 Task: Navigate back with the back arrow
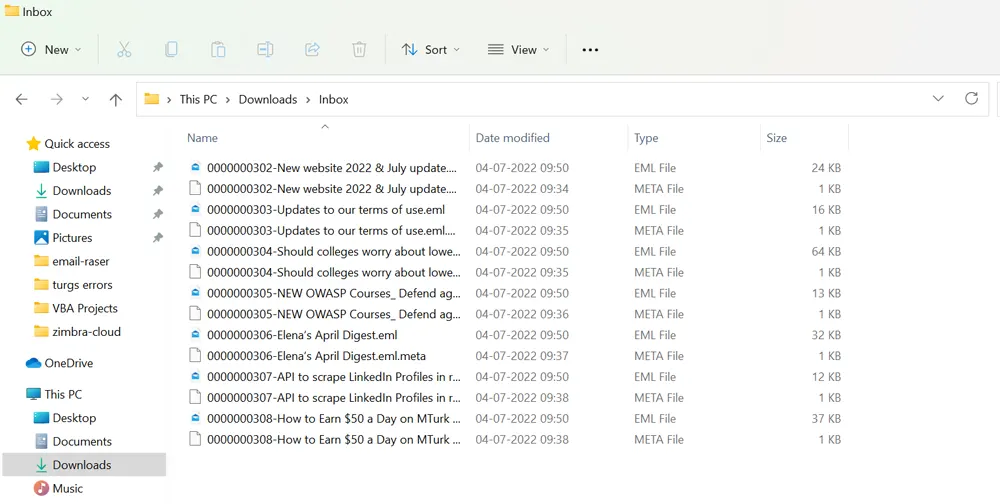coord(22,100)
